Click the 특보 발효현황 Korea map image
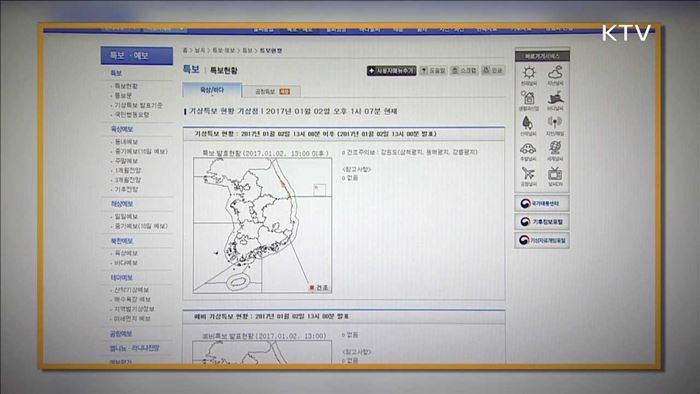This screenshot has width=700, height=394. click(x=262, y=225)
